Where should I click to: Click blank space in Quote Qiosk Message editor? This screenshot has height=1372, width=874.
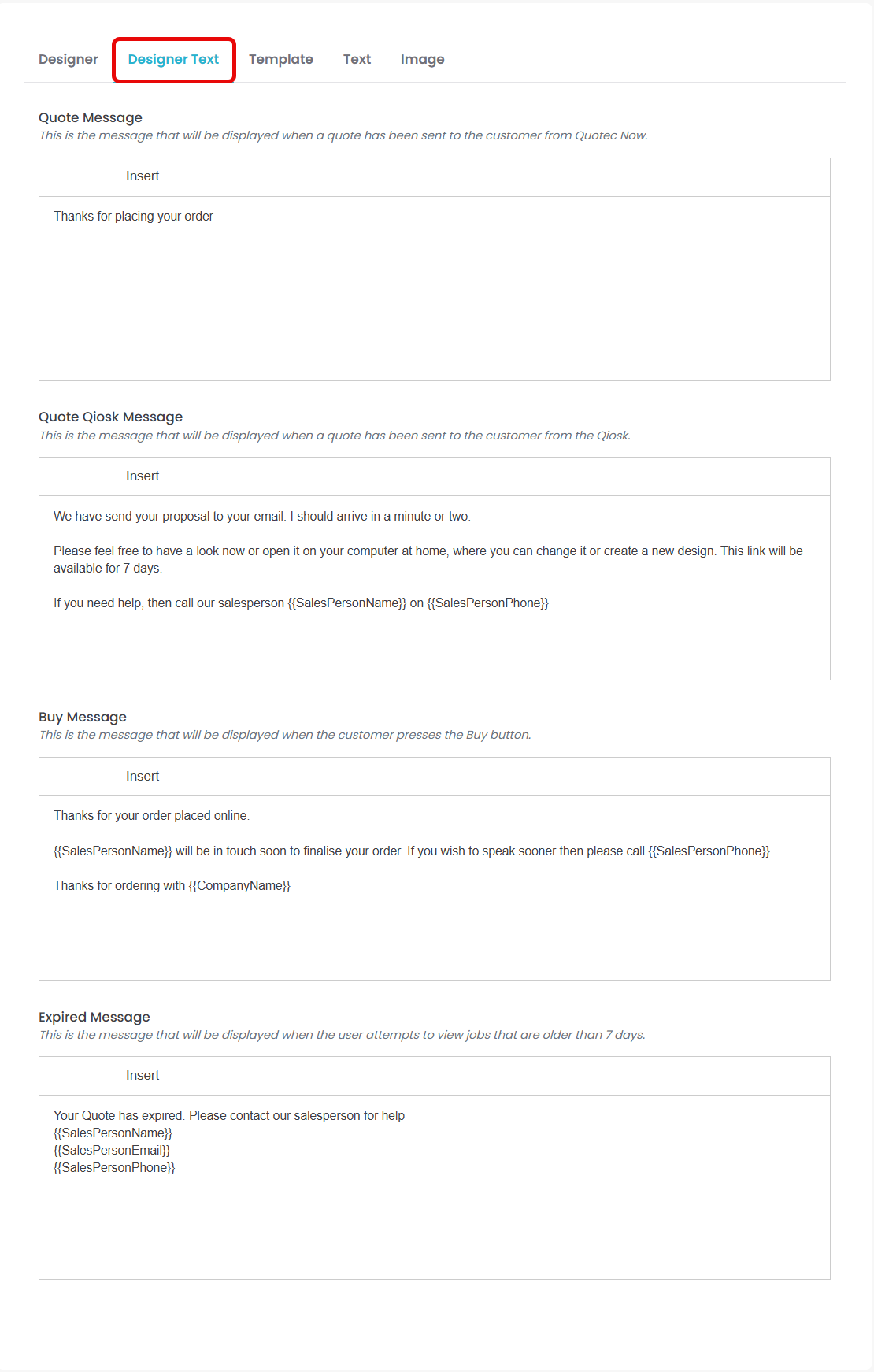pyautogui.click(x=434, y=646)
